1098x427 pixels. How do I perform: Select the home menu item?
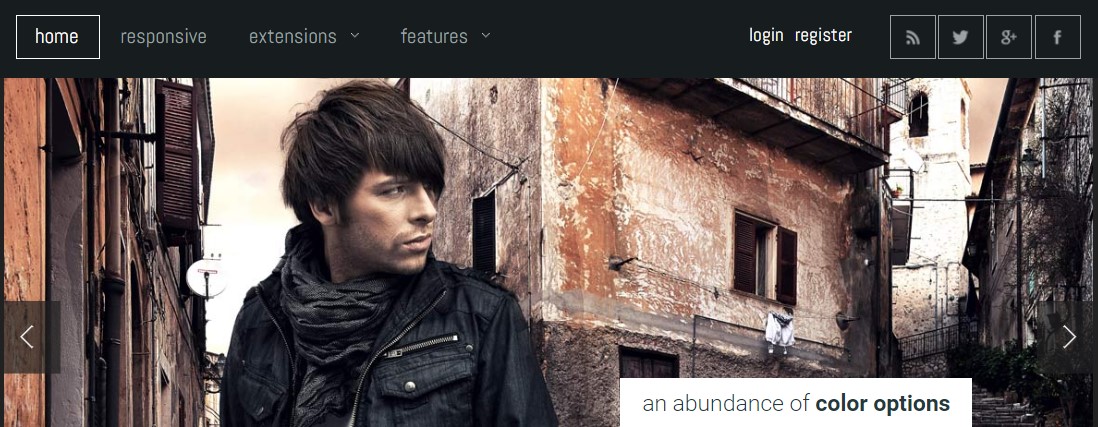(57, 37)
